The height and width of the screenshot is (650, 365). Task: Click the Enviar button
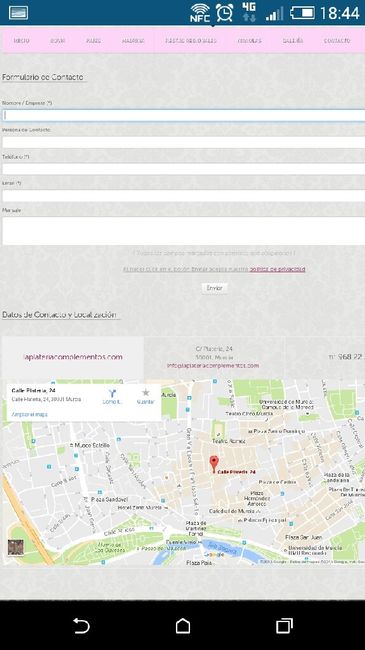pos(214,288)
